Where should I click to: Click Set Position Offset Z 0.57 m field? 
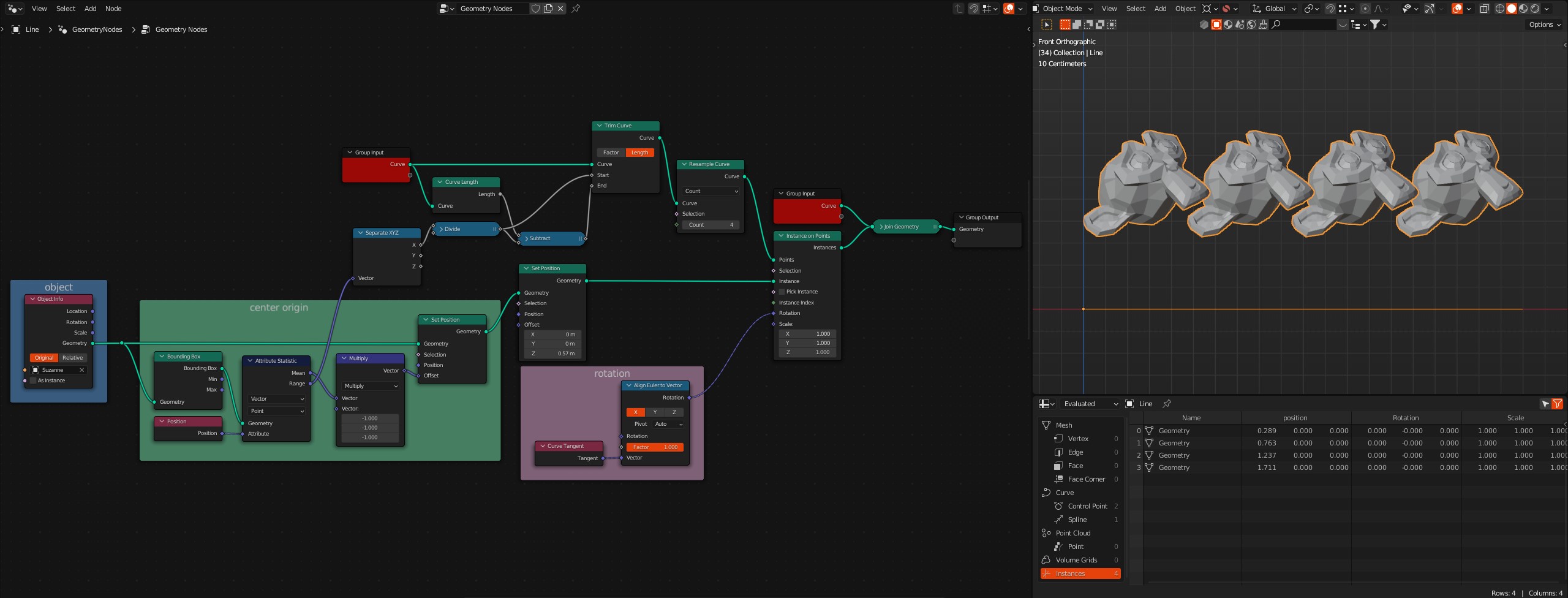tap(552, 354)
